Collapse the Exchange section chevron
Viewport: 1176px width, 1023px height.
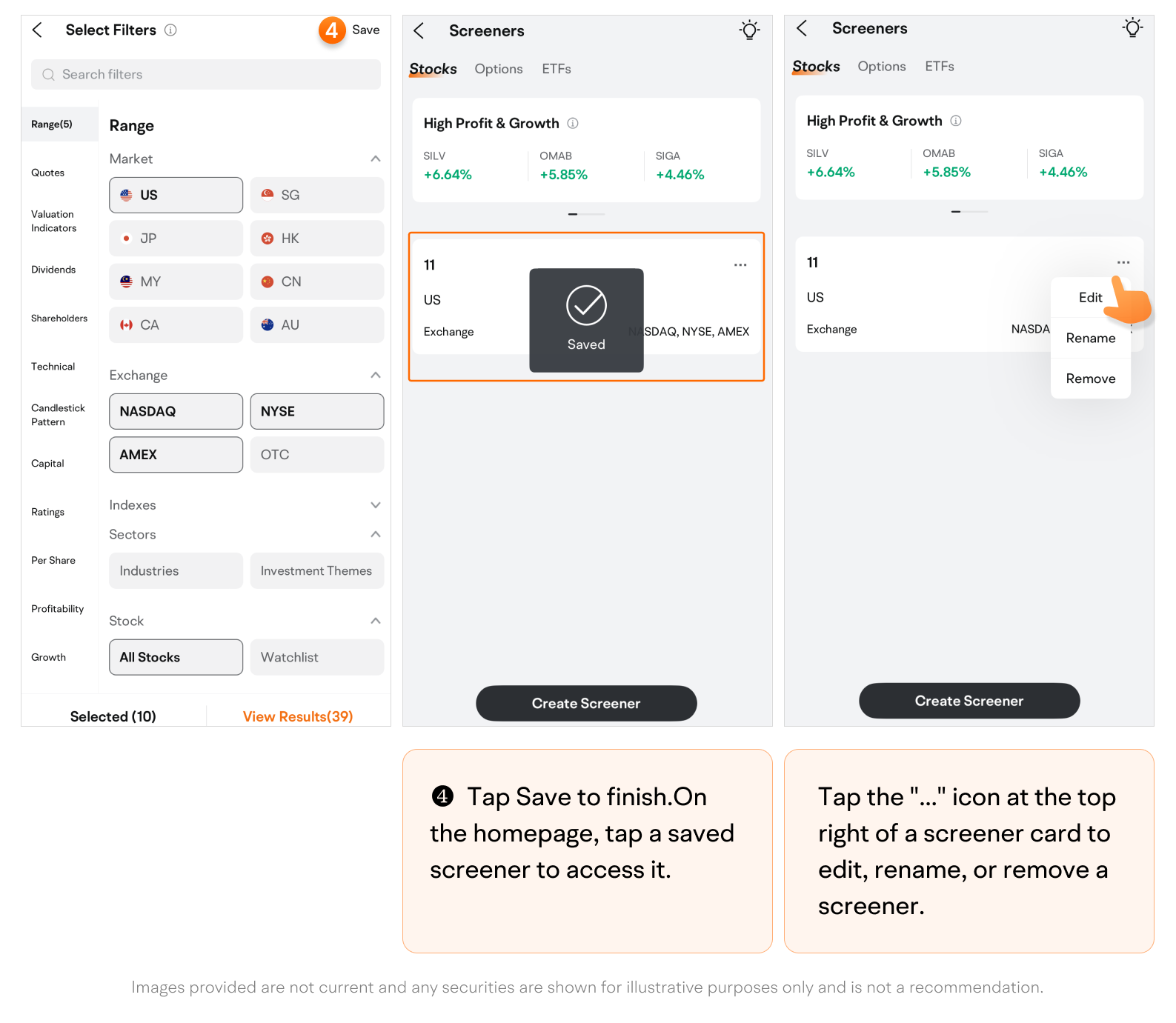(375, 375)
